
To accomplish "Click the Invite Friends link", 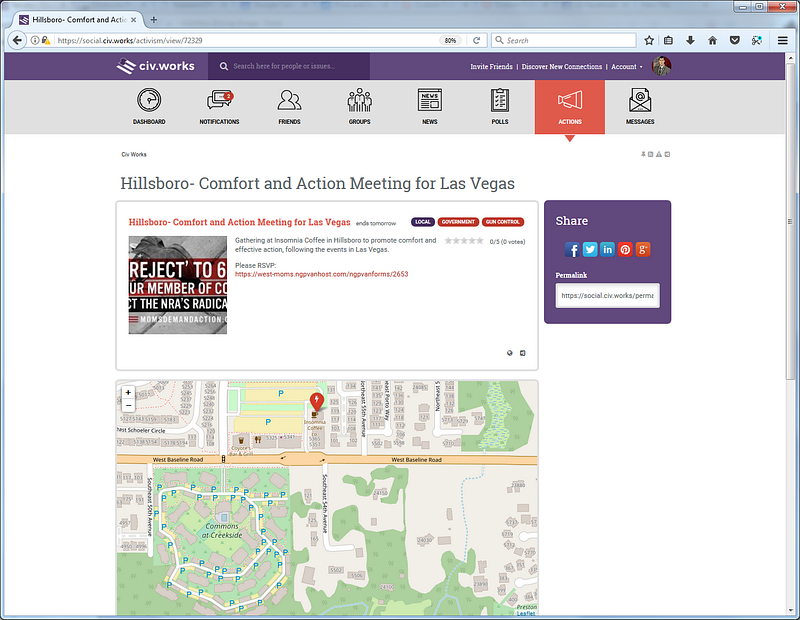I will [491, 67].
